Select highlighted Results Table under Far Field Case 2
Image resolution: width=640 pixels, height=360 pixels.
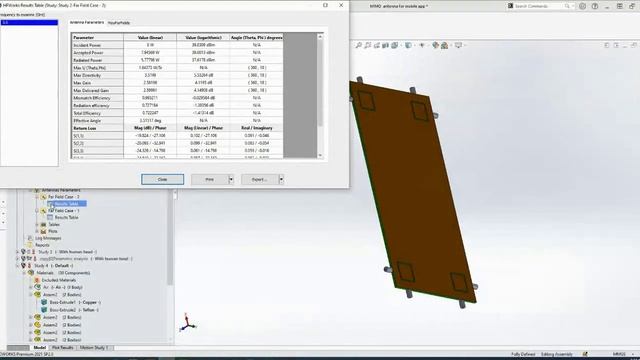67,204
